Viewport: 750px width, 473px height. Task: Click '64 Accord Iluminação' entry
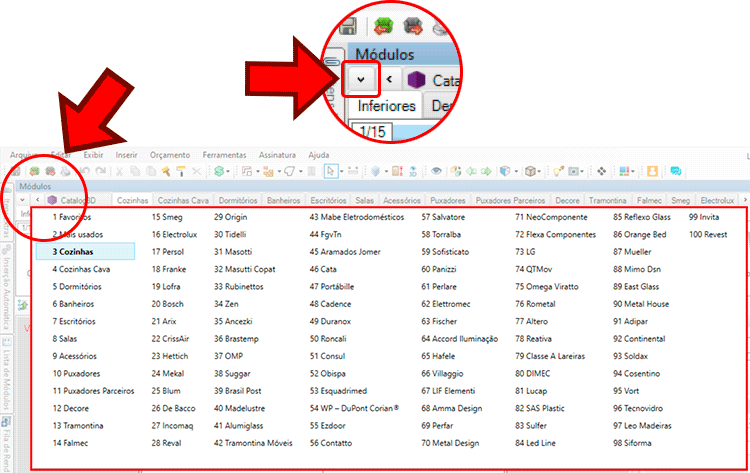460,339
